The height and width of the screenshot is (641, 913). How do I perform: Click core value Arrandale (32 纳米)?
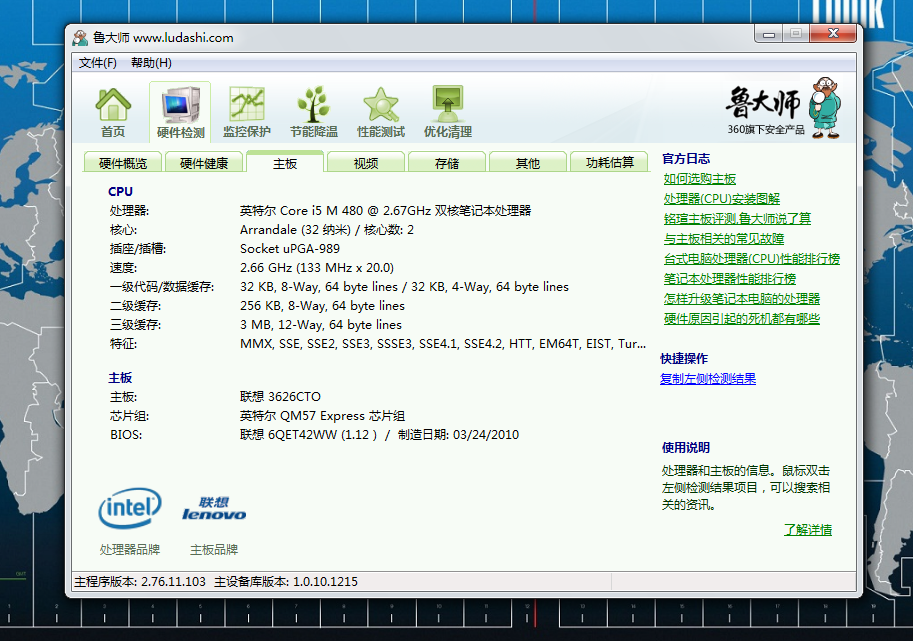(327, 230)
